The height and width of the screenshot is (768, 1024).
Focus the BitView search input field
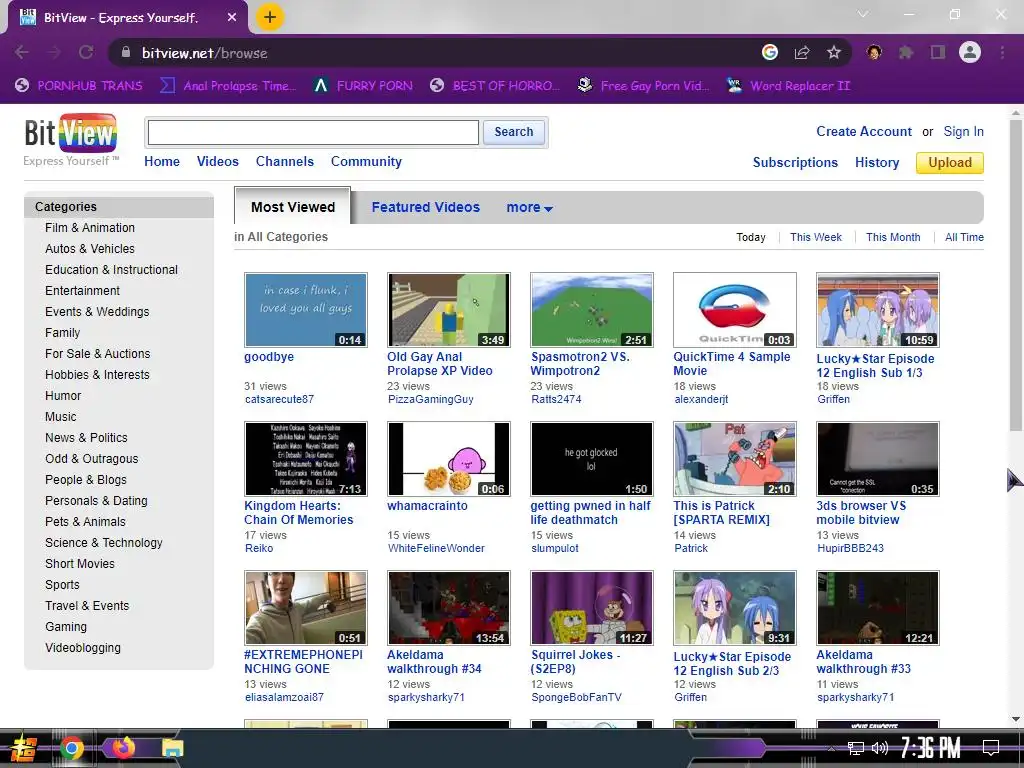click(313, 133)
